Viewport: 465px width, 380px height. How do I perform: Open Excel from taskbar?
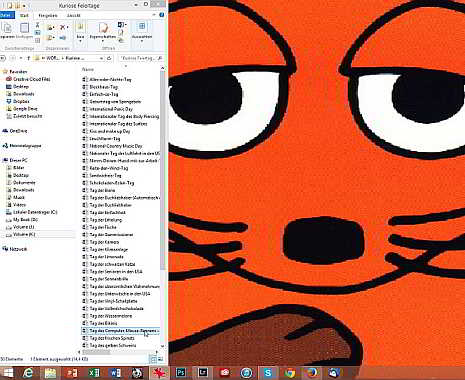tap(94, 373)
